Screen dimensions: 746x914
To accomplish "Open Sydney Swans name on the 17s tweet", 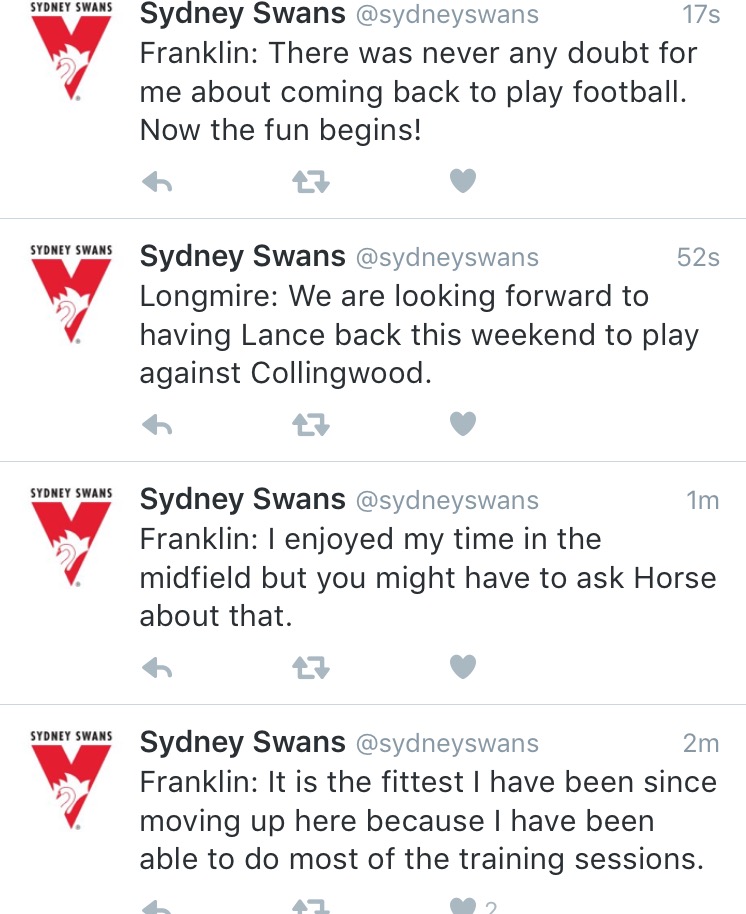I will click(x=242, y=13).
